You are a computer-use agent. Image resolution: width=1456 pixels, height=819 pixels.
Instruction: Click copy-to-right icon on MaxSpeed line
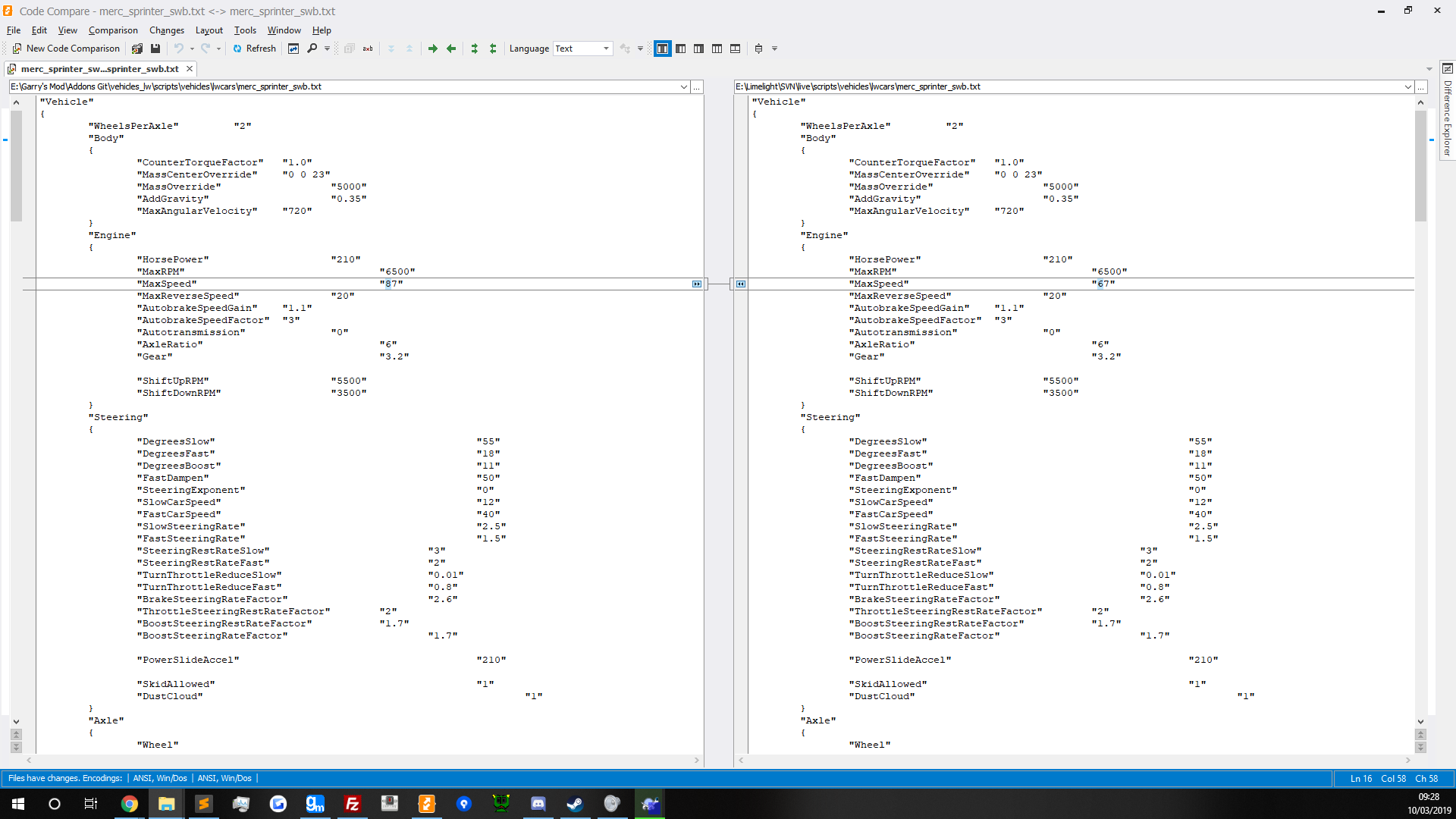pyautogui.click(x=697, y=284)
